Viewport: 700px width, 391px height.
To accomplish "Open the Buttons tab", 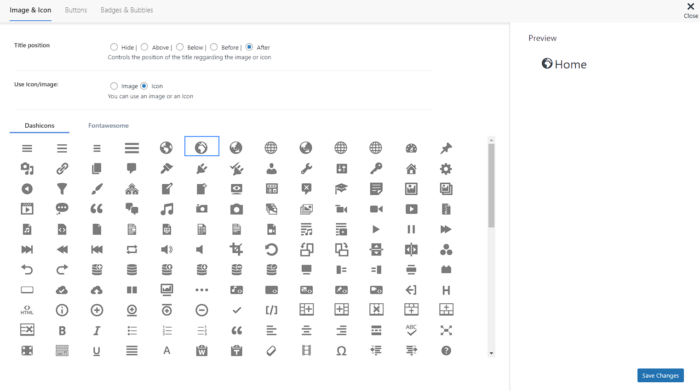I will (x=76, y=10).
